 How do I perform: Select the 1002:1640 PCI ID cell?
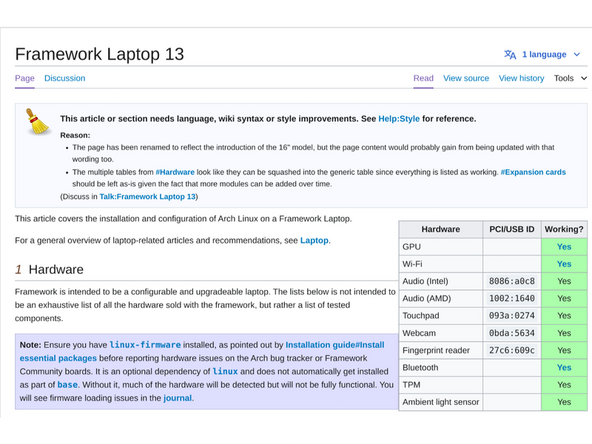tap(512, 298)
